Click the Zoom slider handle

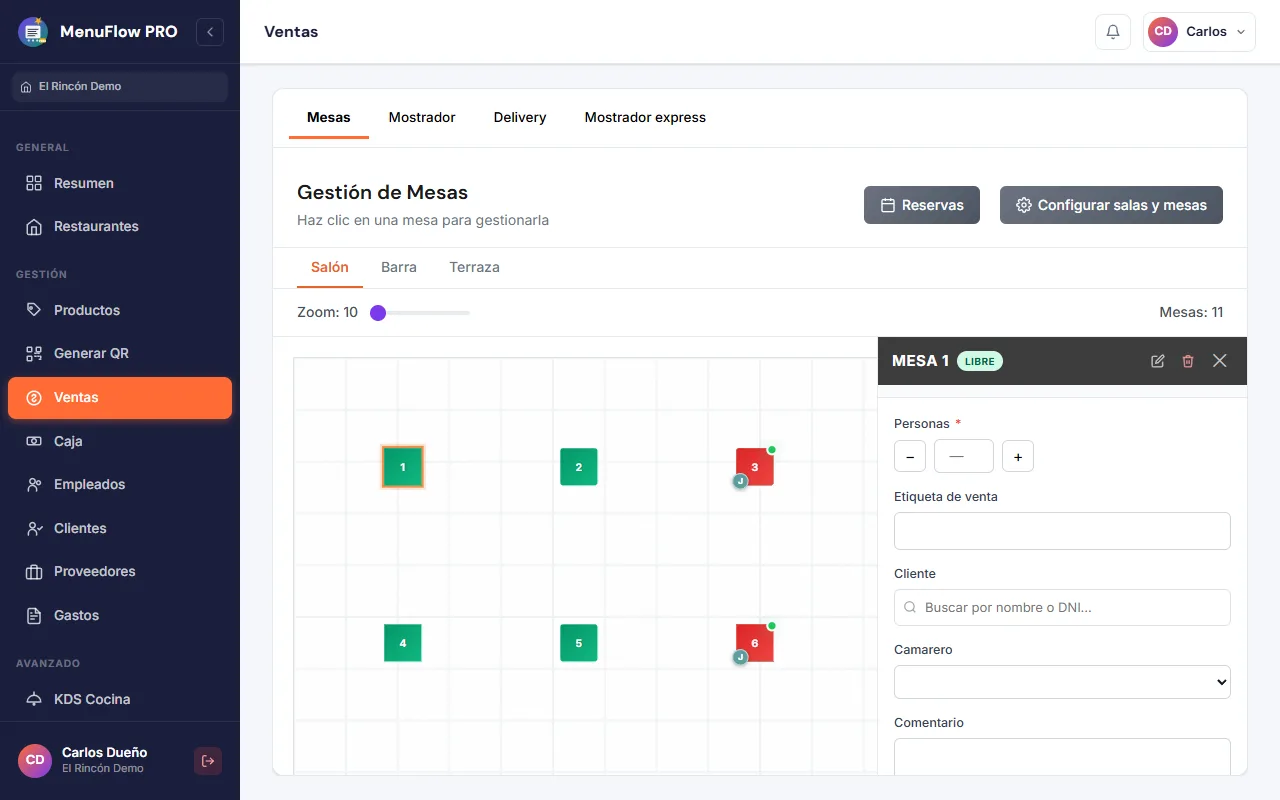pyautogui.click(x=378, y=313)
